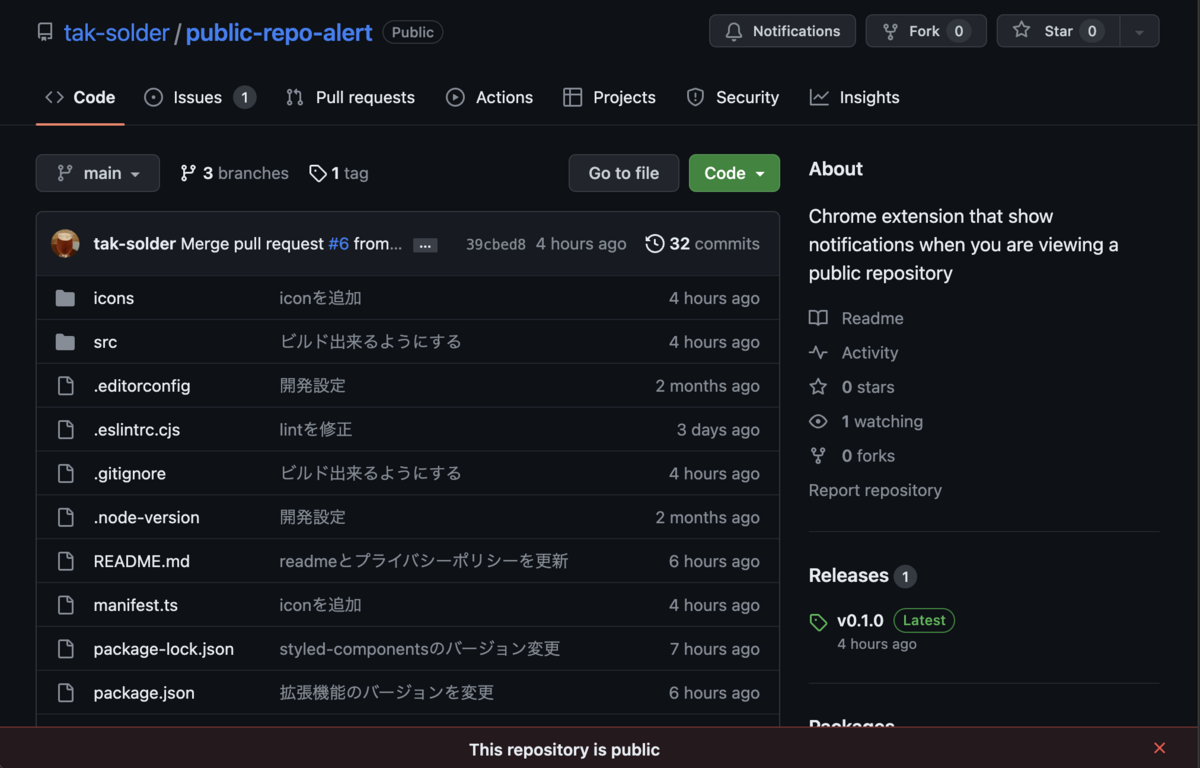Open the icons folder icon
Image resolution: width=1200 pixels, height=768 pixels.
coord(65,298)
